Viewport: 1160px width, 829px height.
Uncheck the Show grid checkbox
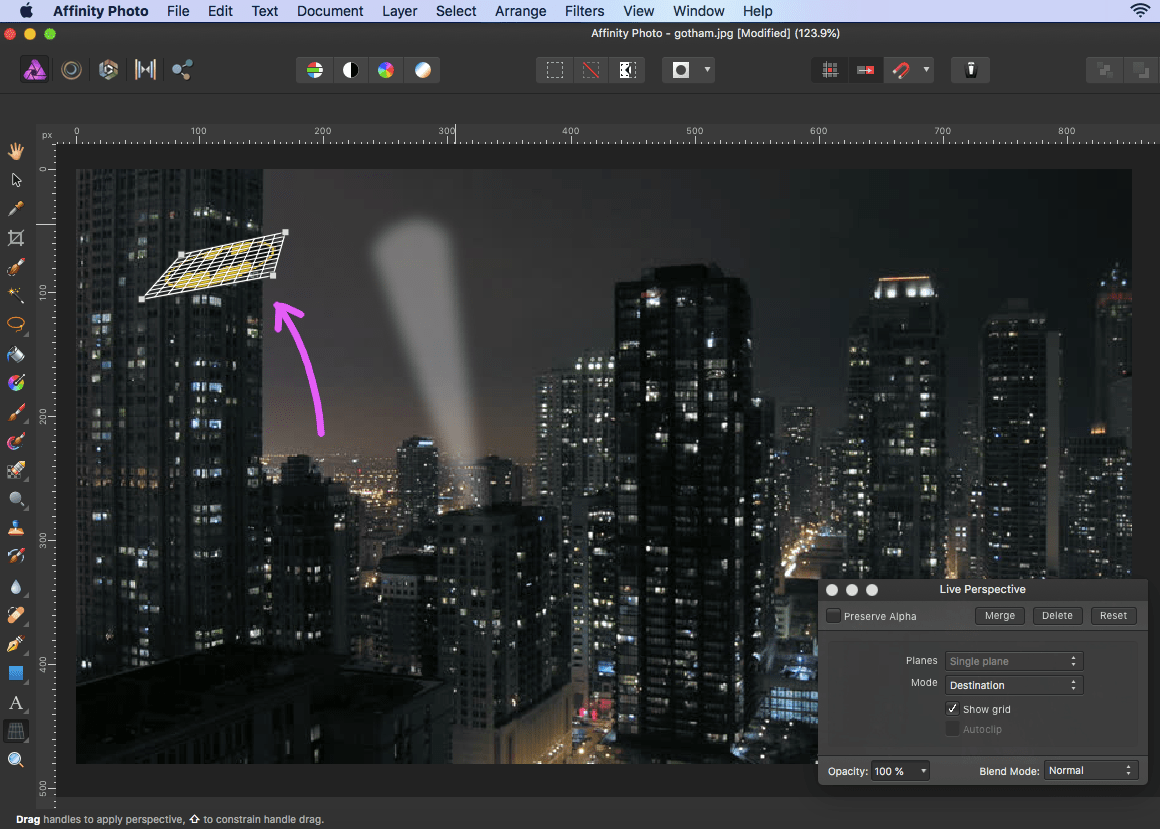pos(952,709)
